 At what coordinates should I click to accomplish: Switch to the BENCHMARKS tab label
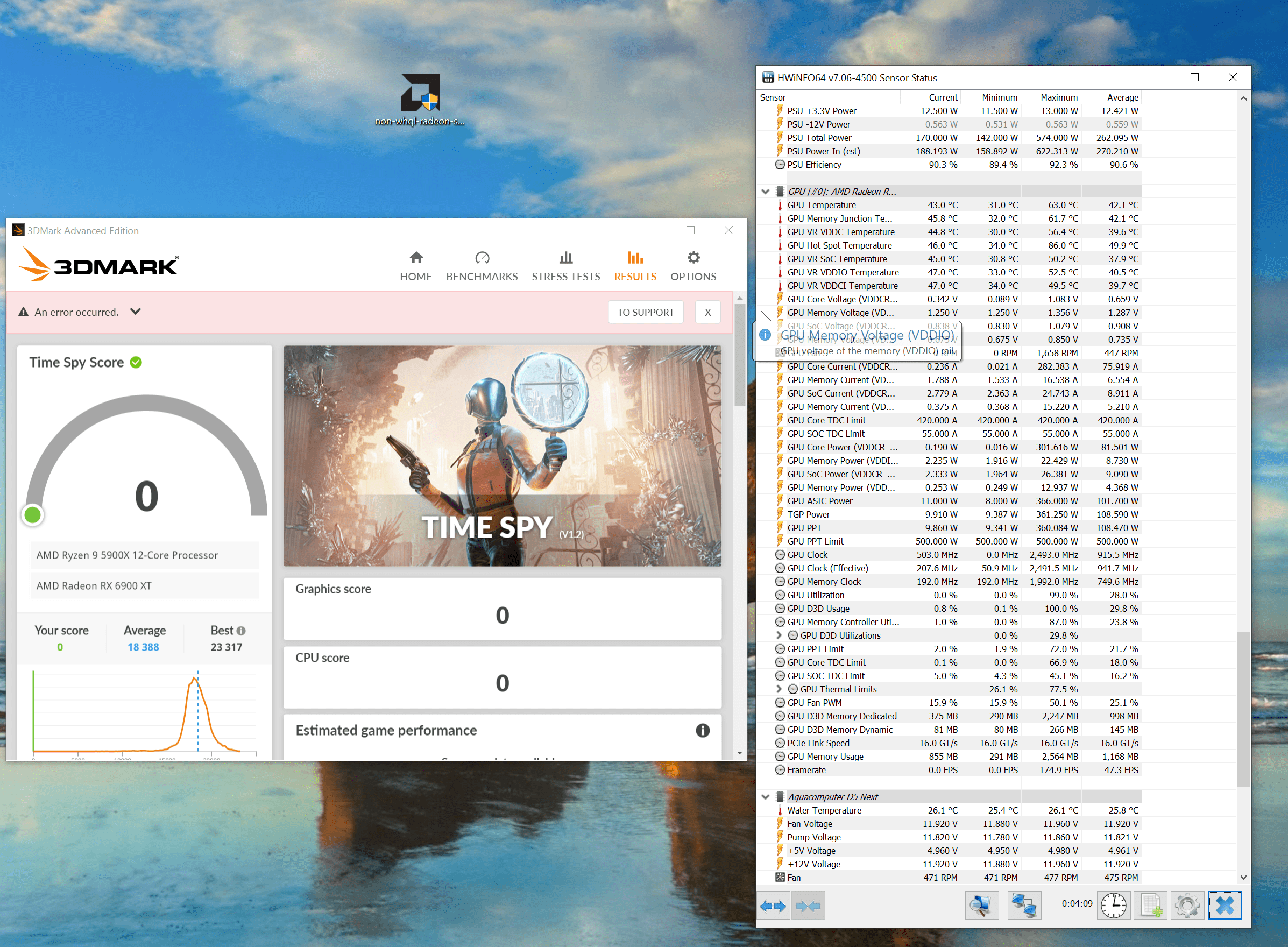(482, 277)
